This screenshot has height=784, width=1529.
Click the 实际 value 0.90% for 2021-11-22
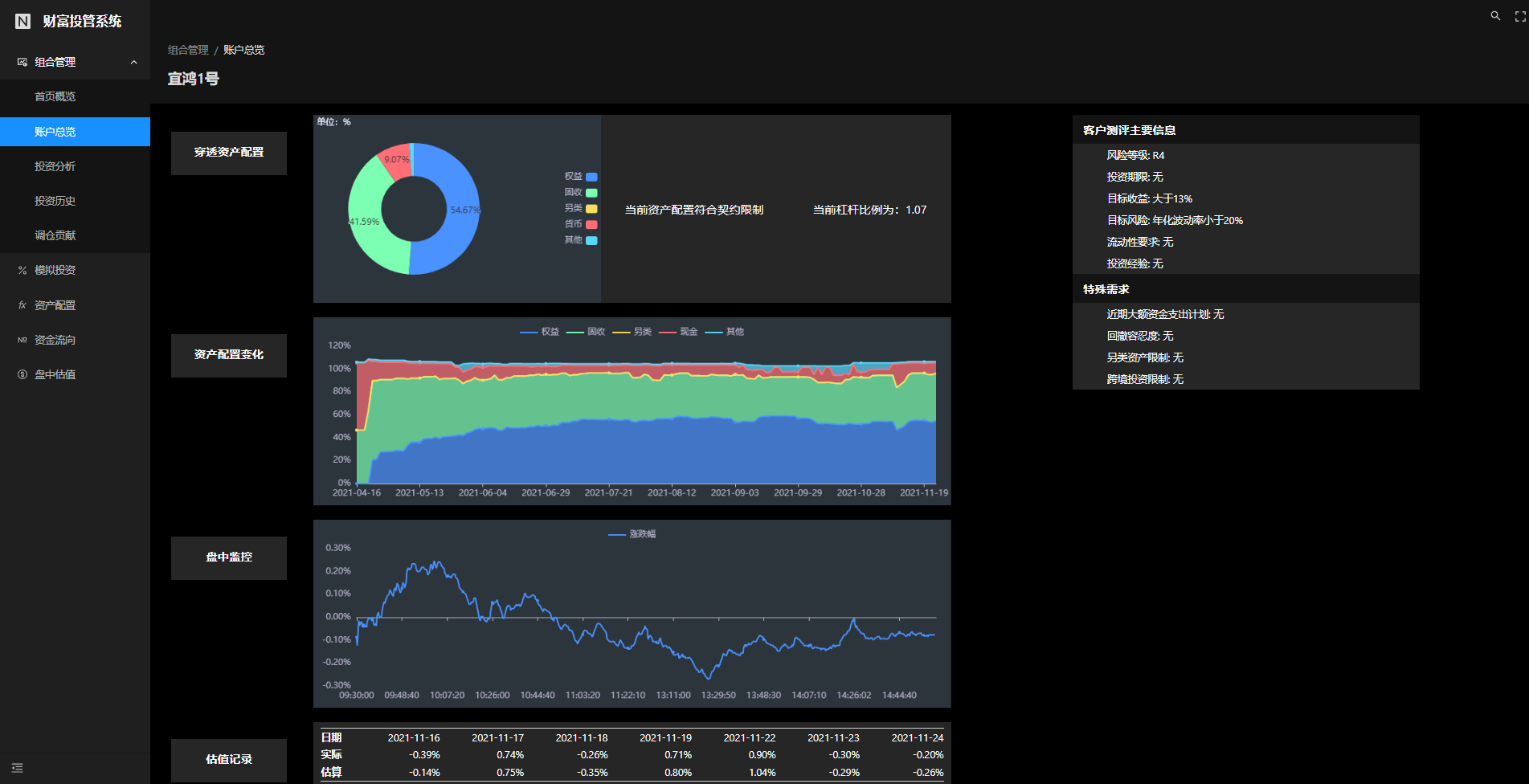762,755
